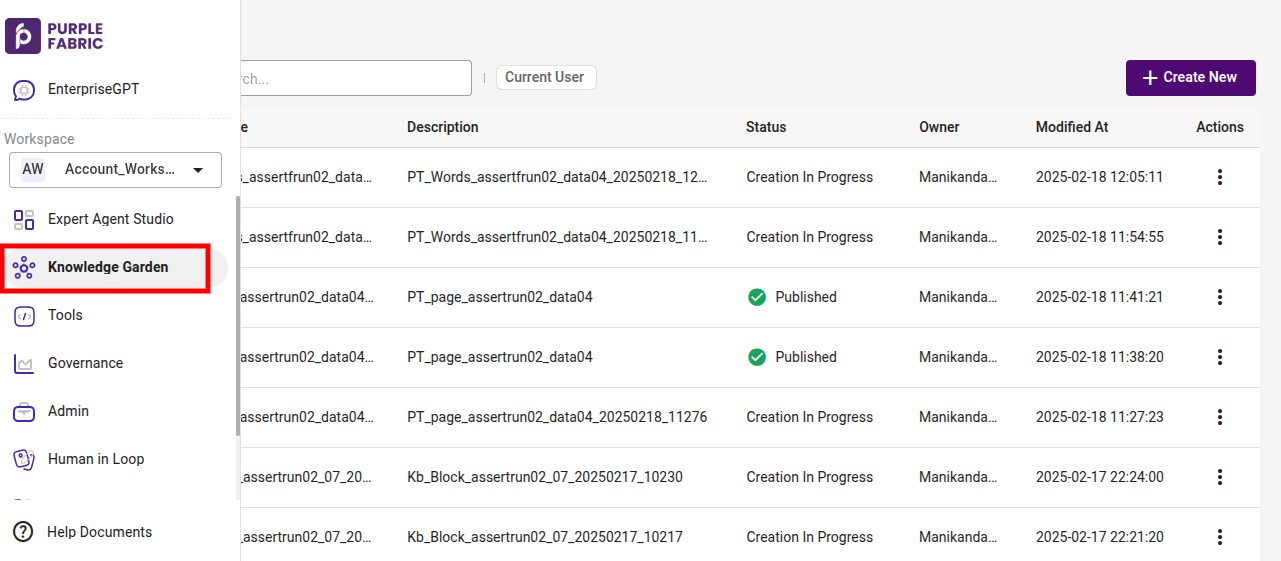
Task: Open EnterpriseGPT chat icon
Action: [x=24, y=90]
